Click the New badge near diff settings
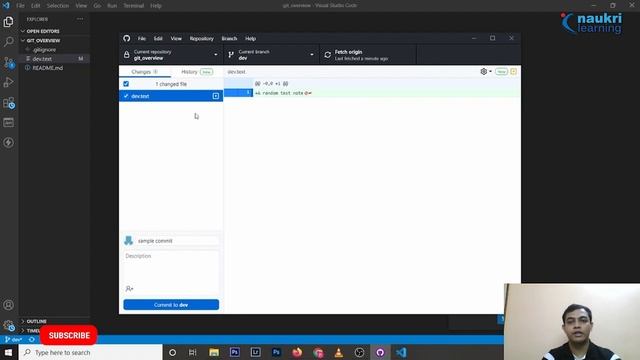640x360 pixels. pos(501,71)
